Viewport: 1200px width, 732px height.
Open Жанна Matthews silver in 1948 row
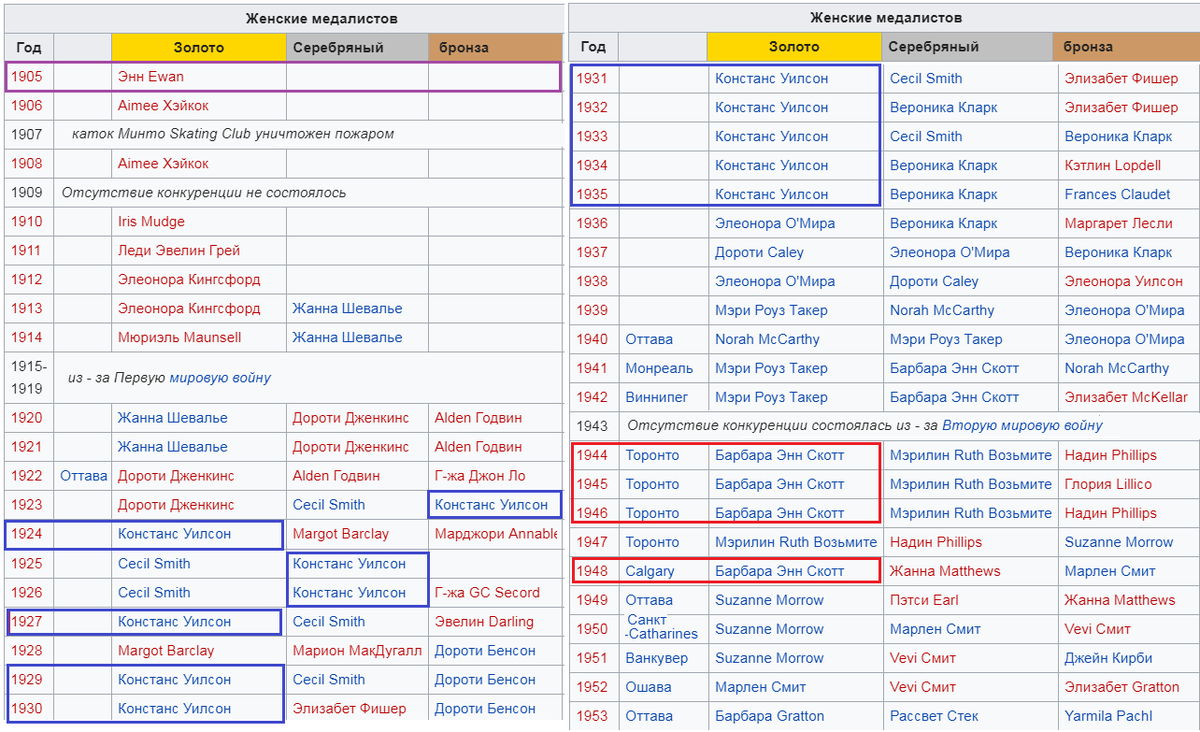(x=945, y=571)
